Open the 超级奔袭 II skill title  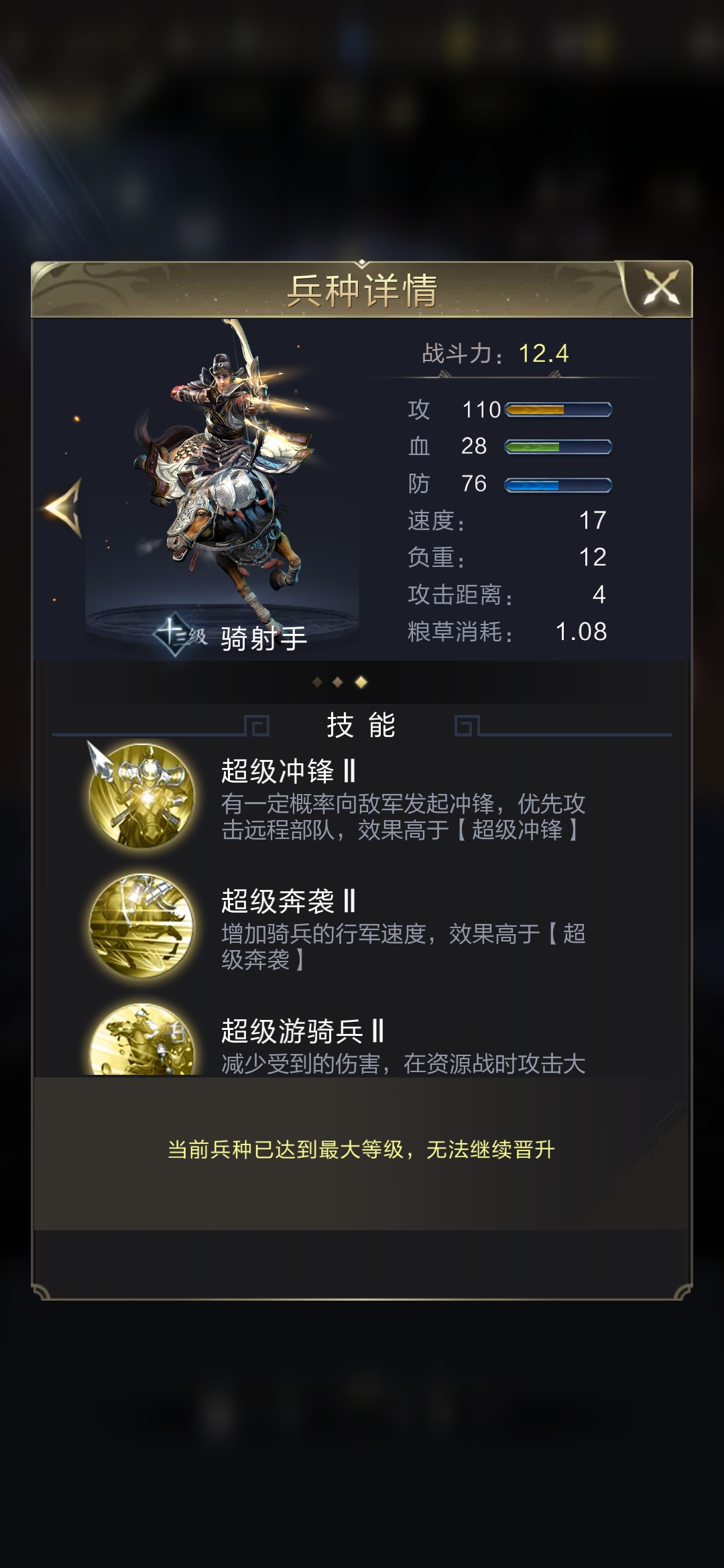[x=288, y=901]
